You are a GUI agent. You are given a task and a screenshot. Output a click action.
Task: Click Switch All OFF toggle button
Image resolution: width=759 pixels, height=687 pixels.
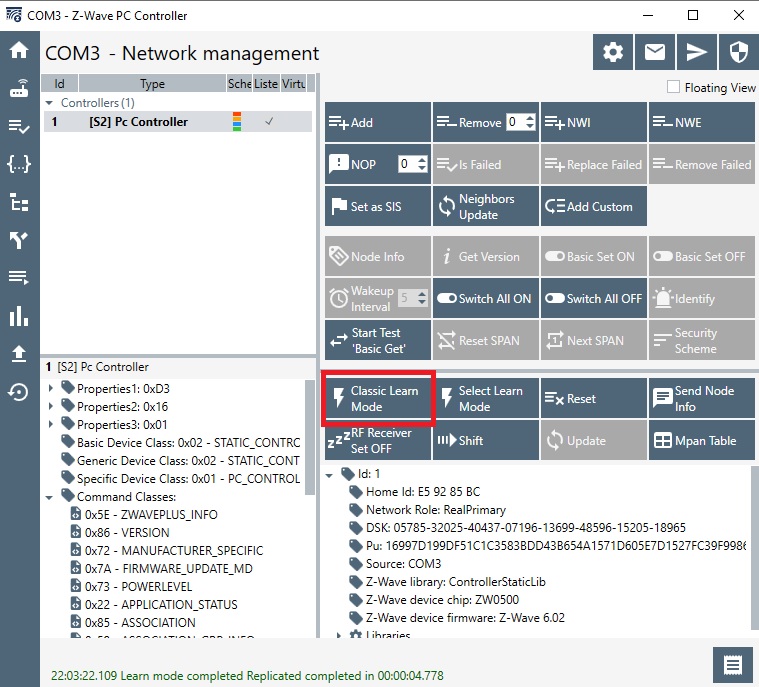click(593, 298)
